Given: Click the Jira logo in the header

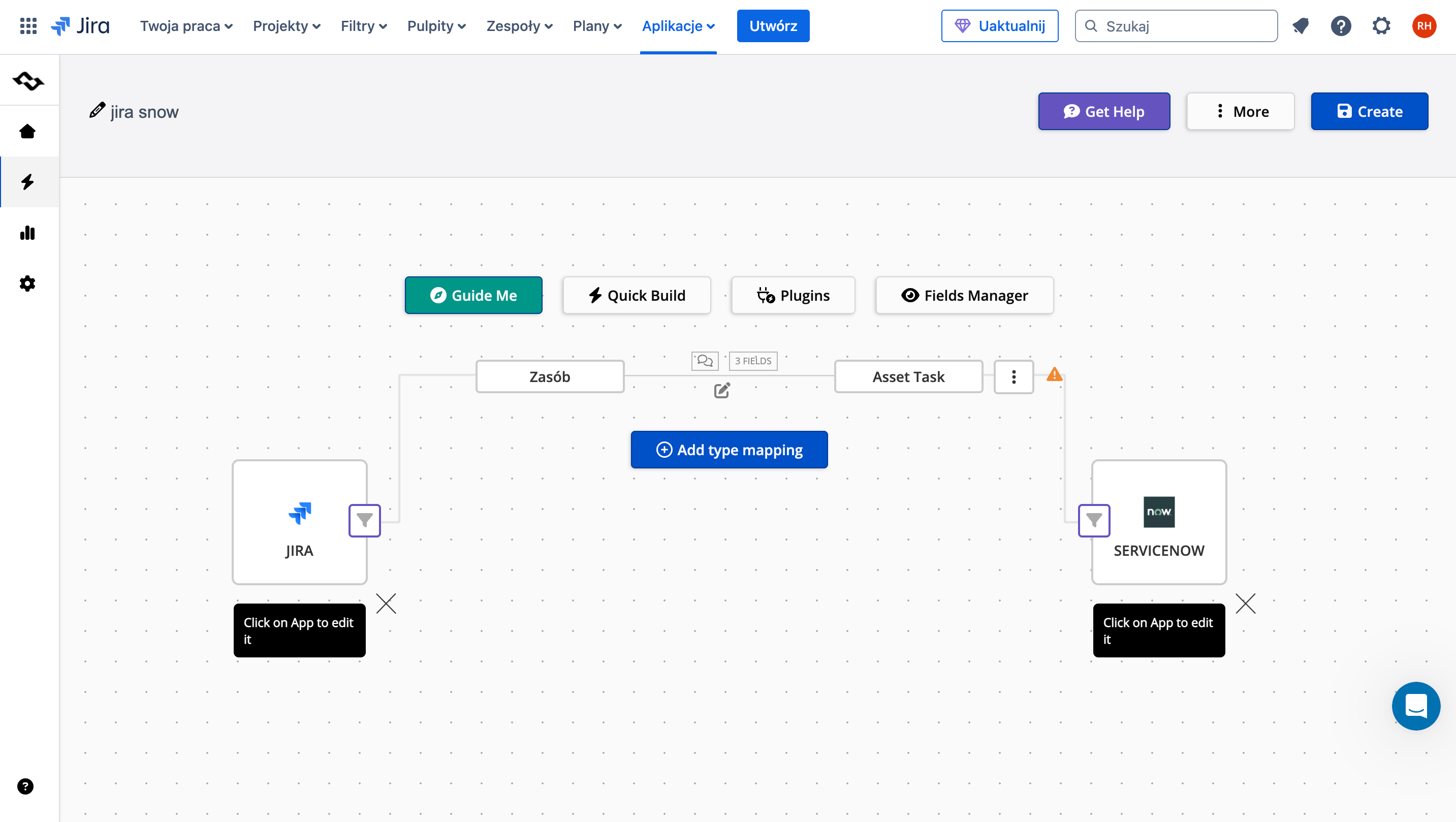Looking at the screenshot, I should (80, 26).
